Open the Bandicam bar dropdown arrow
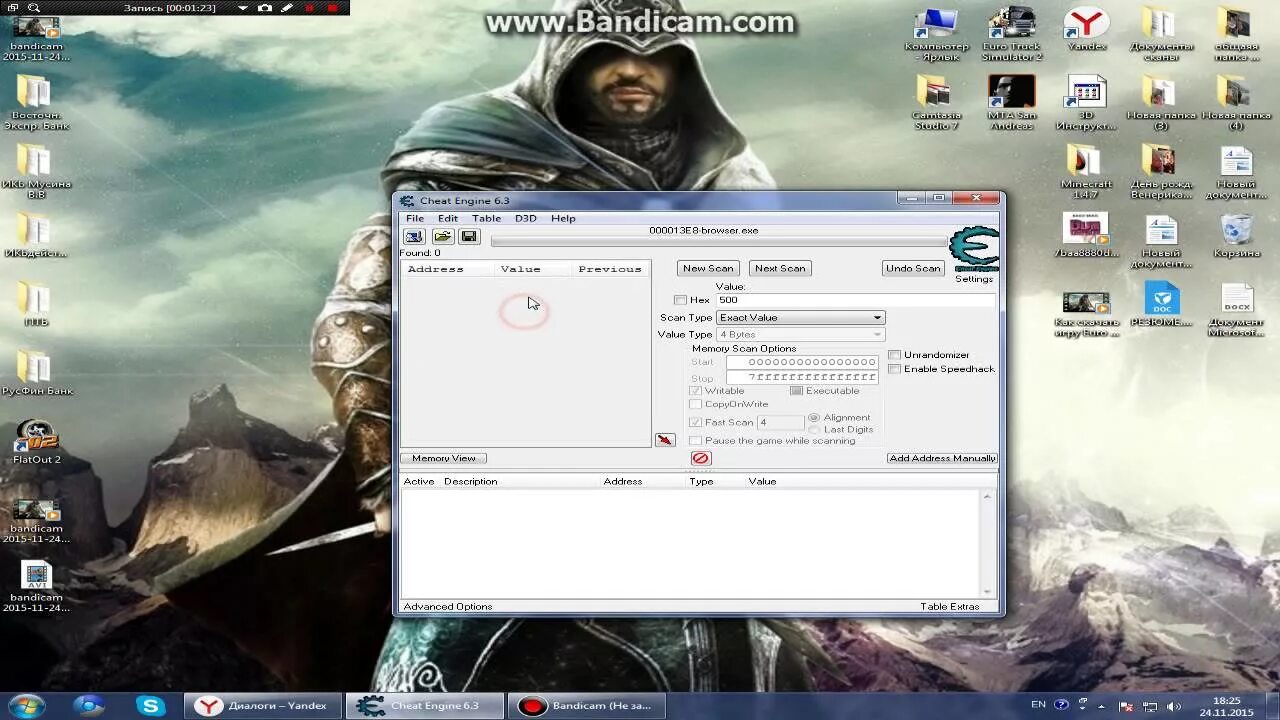The image size is (1280, 720). click(x=243, y=8)
